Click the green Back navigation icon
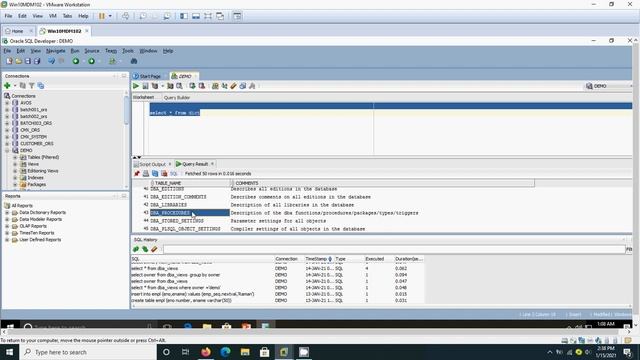Viewport: 640px width, 360px height. (x=76, y=61)
